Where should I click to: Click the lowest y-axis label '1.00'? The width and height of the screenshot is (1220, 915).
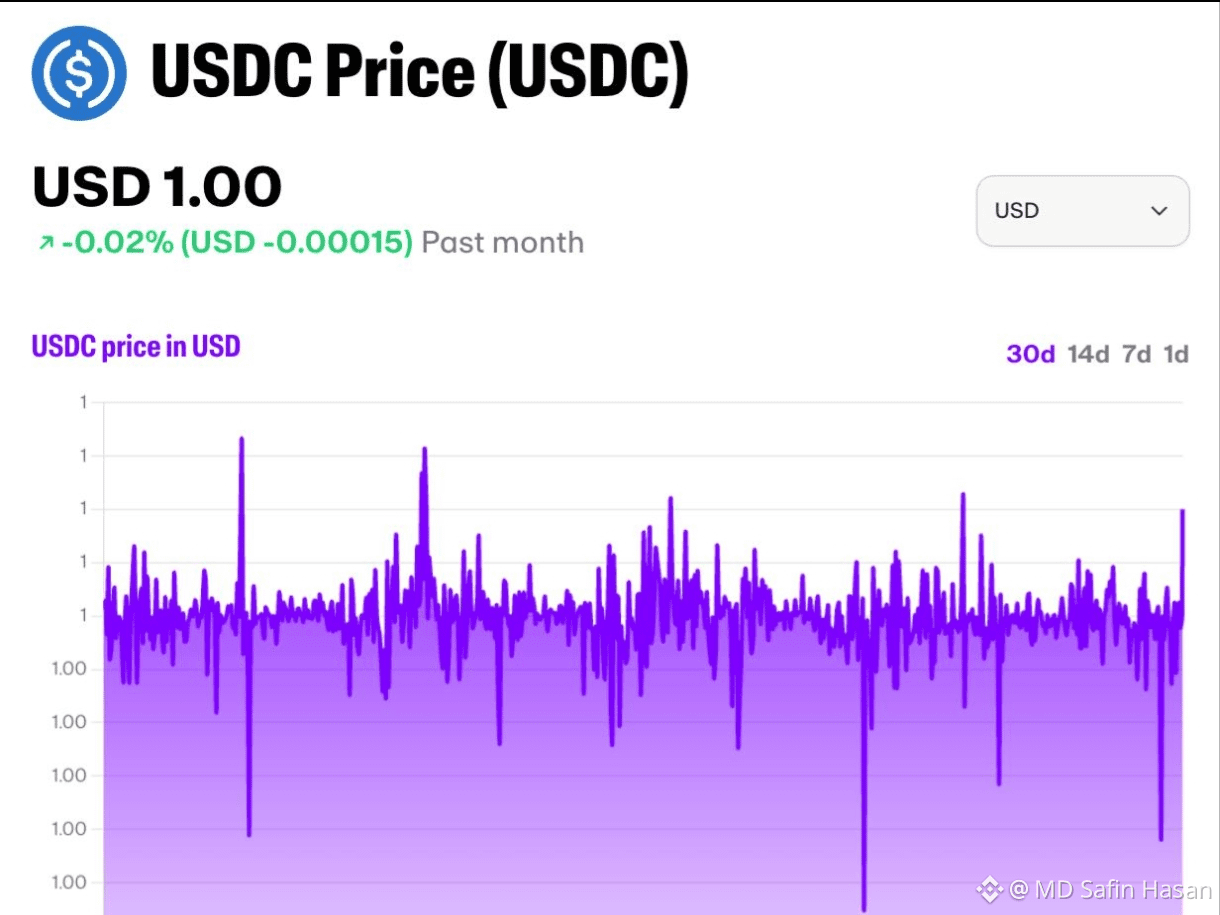tap(69, 882)
